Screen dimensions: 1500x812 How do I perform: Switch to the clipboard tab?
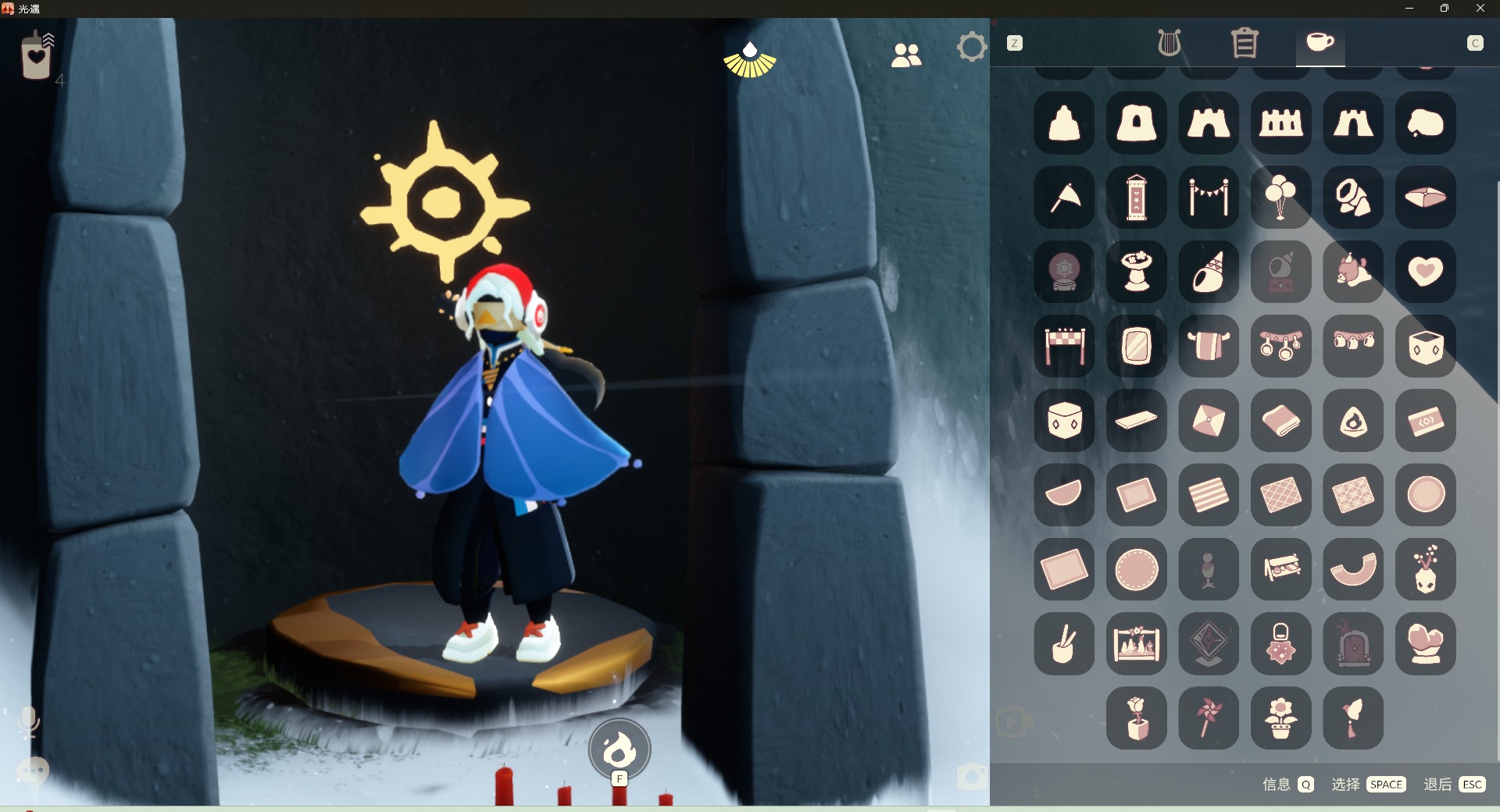1245,43
